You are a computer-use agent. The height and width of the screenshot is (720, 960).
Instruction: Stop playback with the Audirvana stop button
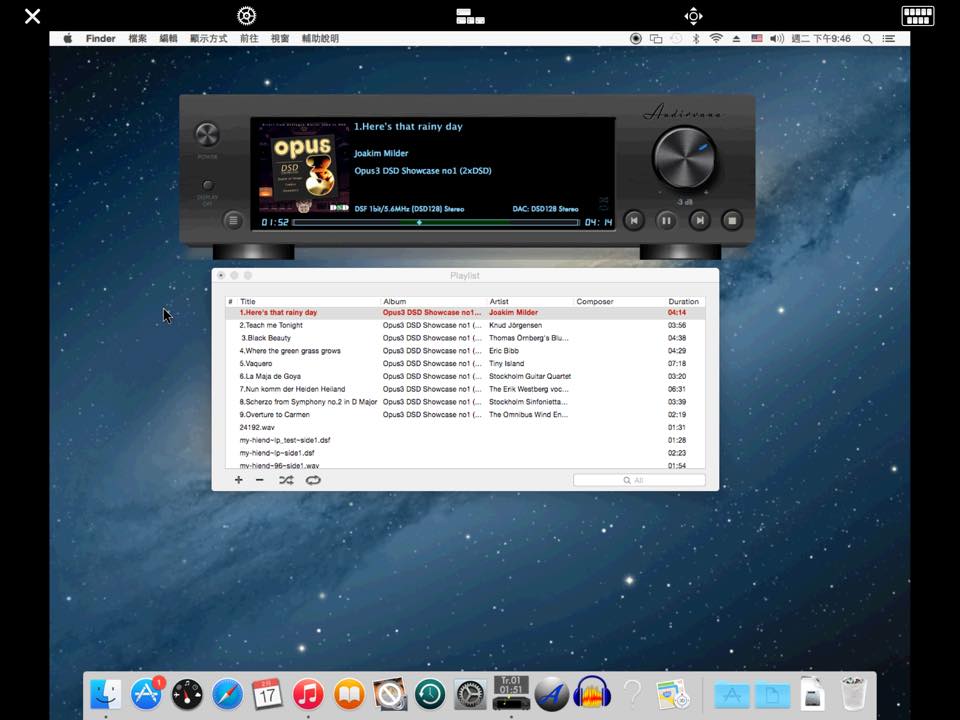click(732, 220)
